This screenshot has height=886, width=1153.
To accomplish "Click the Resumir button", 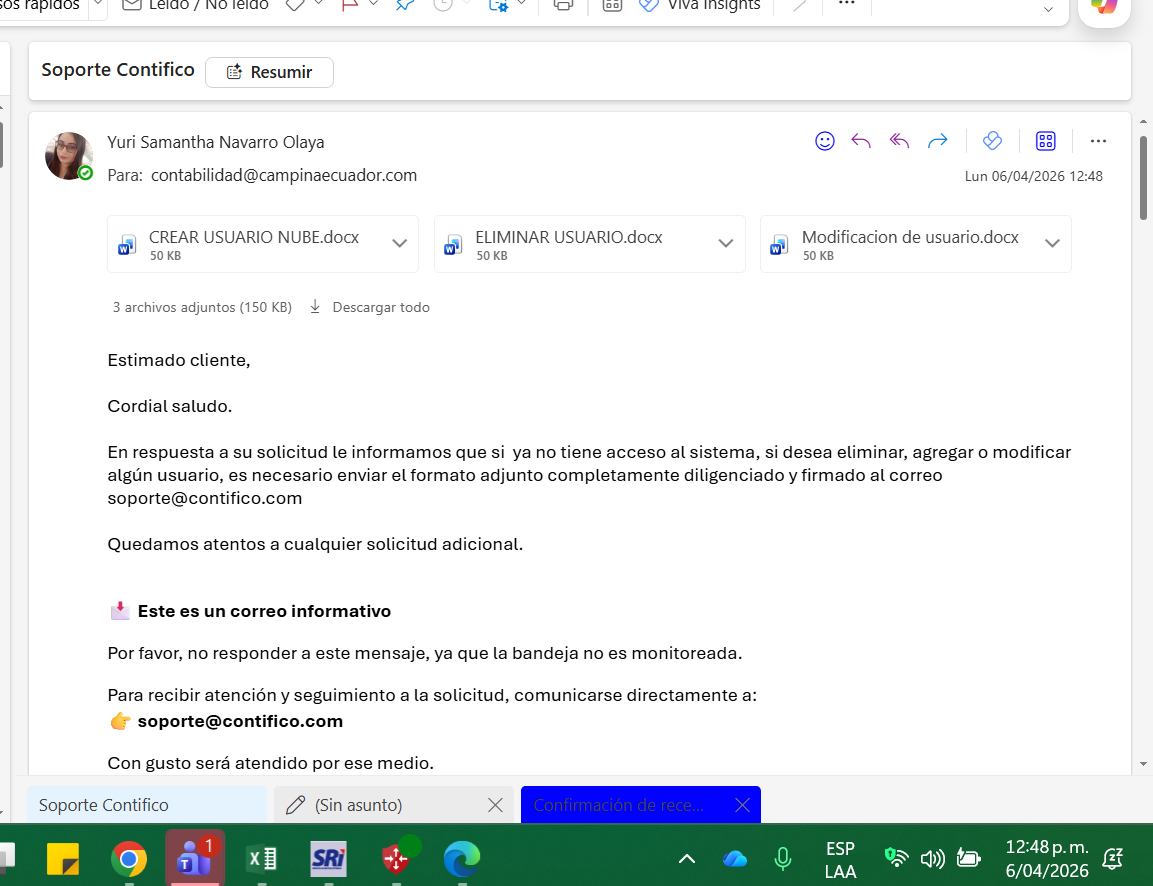I will click(x=269, y=72).
